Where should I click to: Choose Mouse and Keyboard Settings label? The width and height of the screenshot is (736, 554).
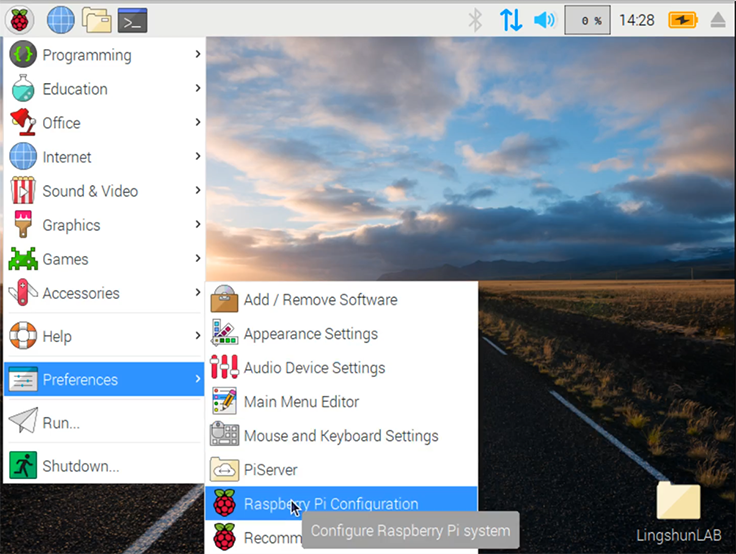341,436
